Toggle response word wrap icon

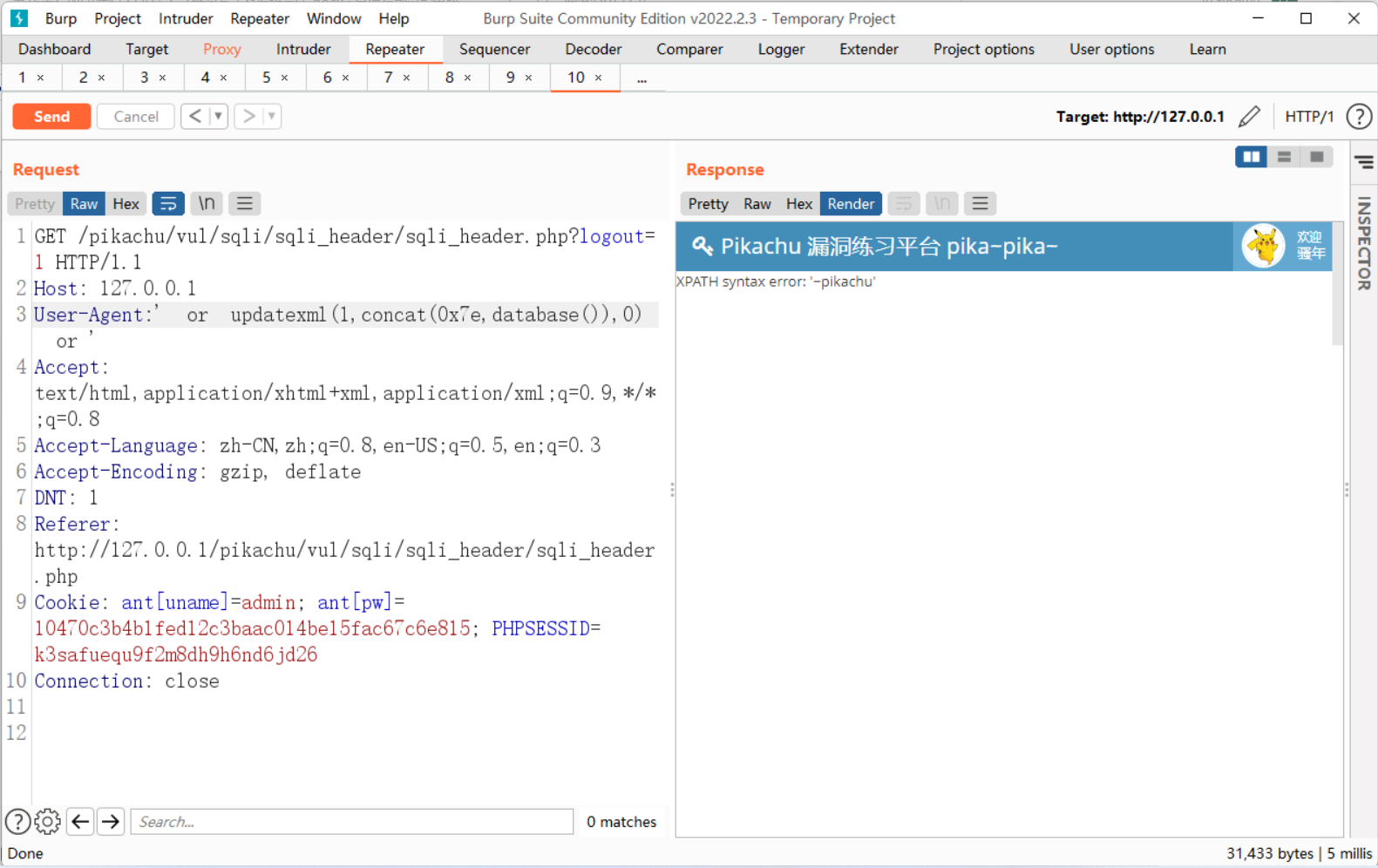click(904, 203)
